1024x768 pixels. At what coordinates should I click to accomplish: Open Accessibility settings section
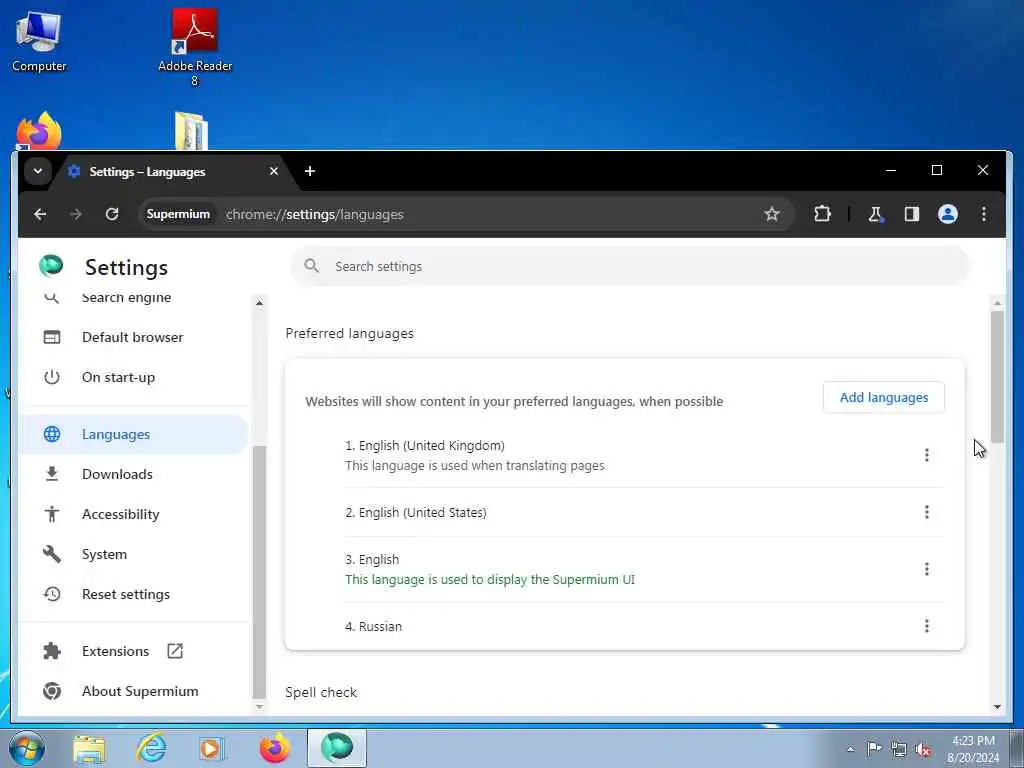(133, 514)
